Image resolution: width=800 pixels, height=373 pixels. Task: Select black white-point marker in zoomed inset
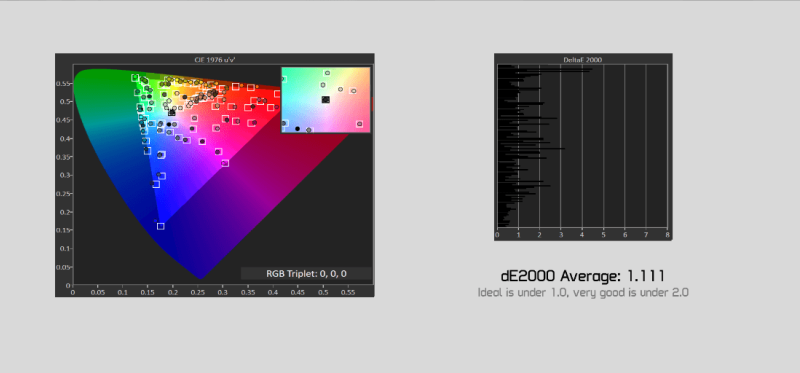[x=326, y=100]
